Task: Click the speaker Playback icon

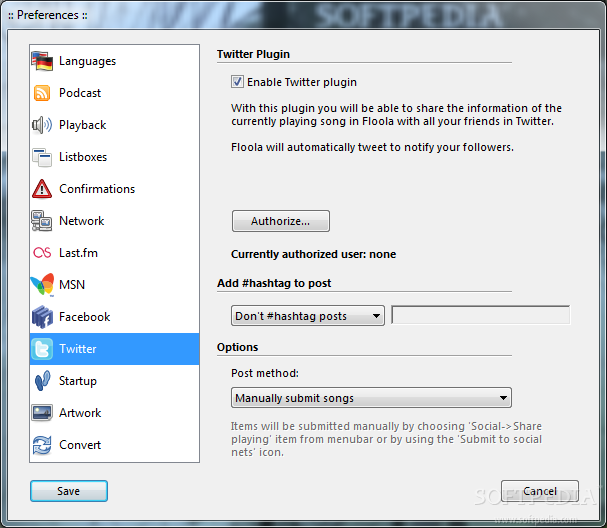Action: point(42,125)
